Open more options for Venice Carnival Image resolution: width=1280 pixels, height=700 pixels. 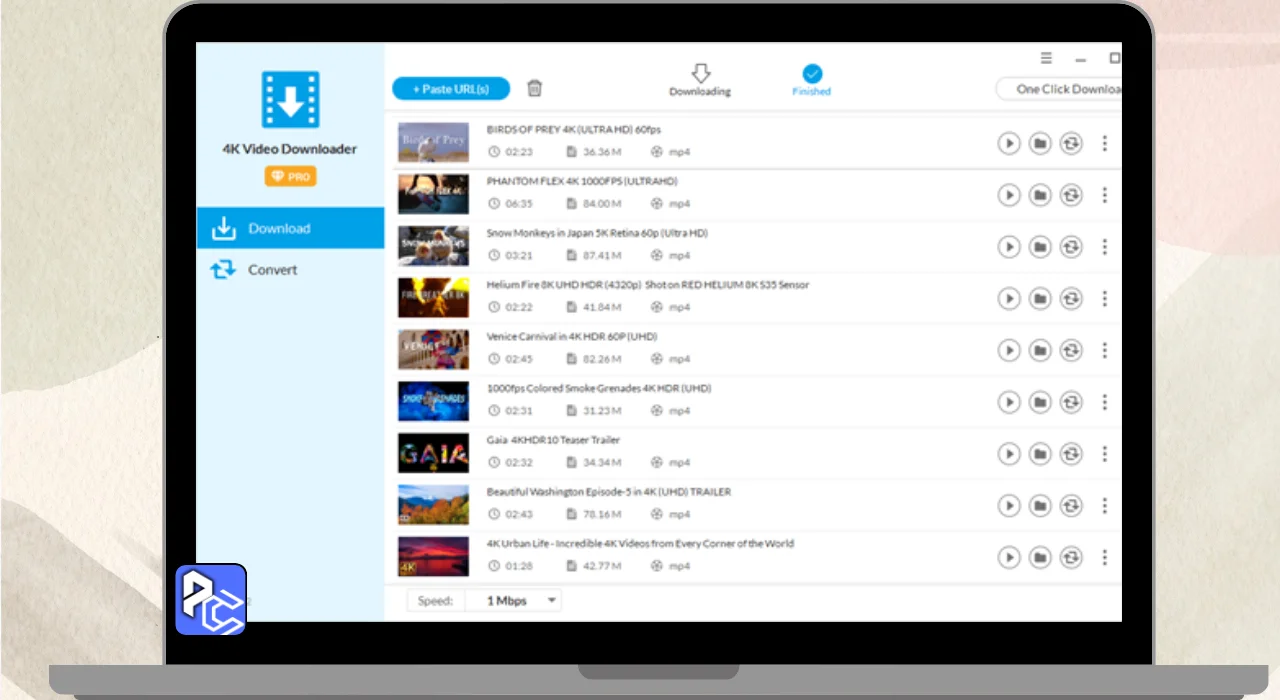(x=1104, y=350)
